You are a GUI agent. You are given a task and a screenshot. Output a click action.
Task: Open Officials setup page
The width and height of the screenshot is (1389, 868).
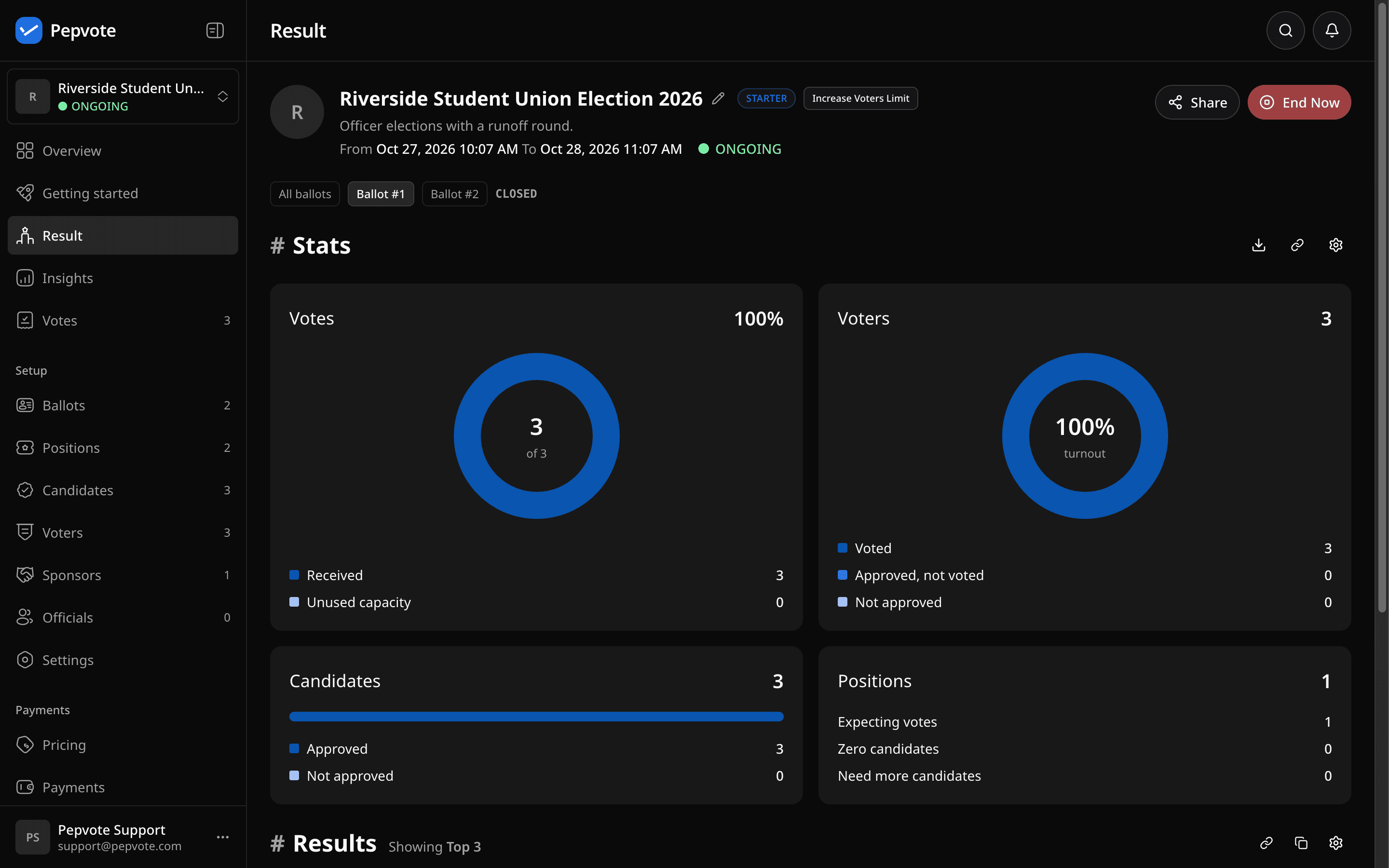pyautogui.click(x=123, y=618)
